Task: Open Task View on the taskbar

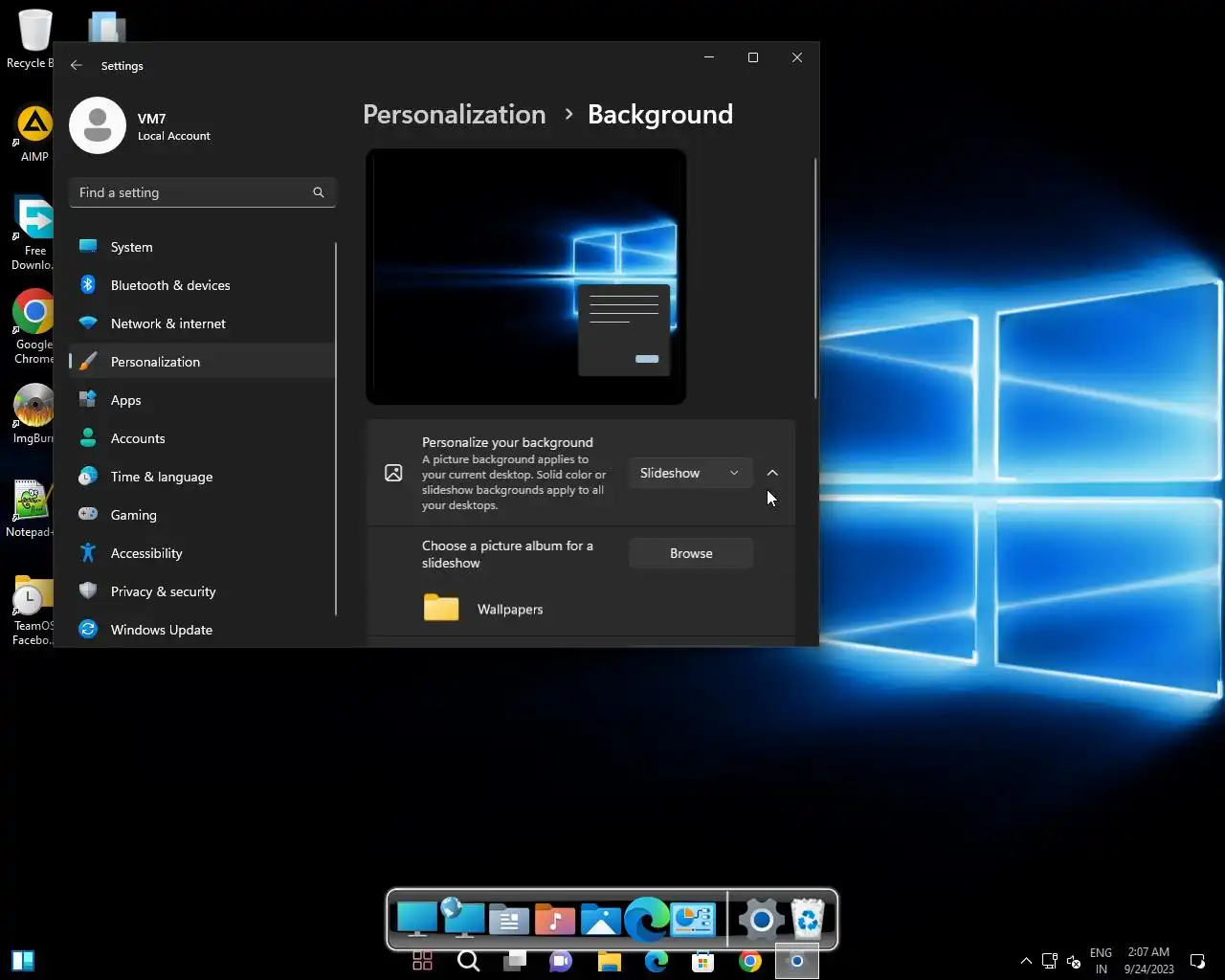Action: click(515, 961)
